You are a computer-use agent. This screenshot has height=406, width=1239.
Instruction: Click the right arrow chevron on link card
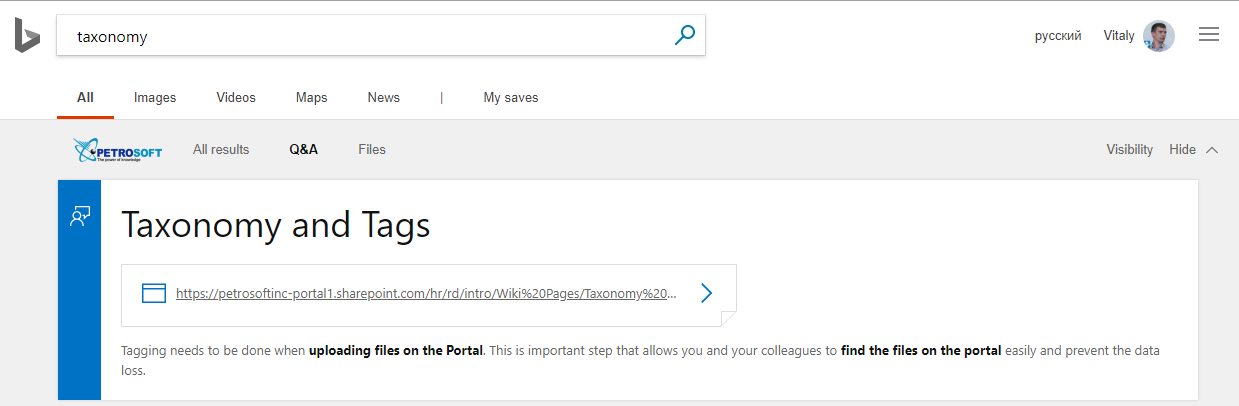pos(706,293)
